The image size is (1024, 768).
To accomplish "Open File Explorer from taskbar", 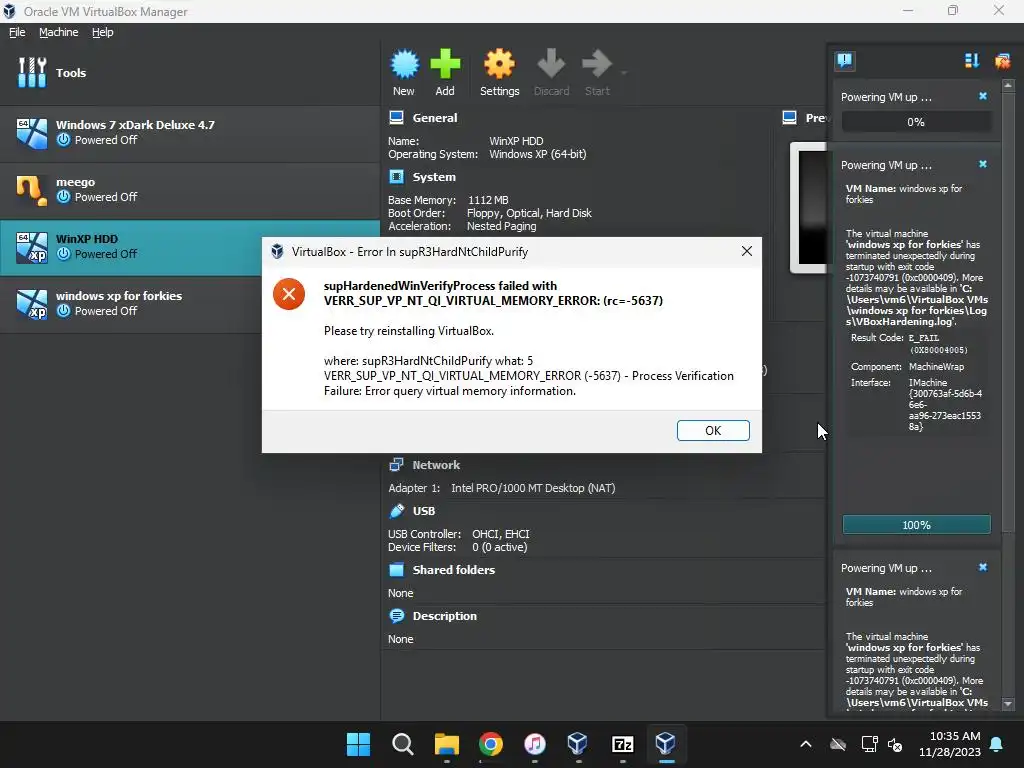I will [447, 744].
